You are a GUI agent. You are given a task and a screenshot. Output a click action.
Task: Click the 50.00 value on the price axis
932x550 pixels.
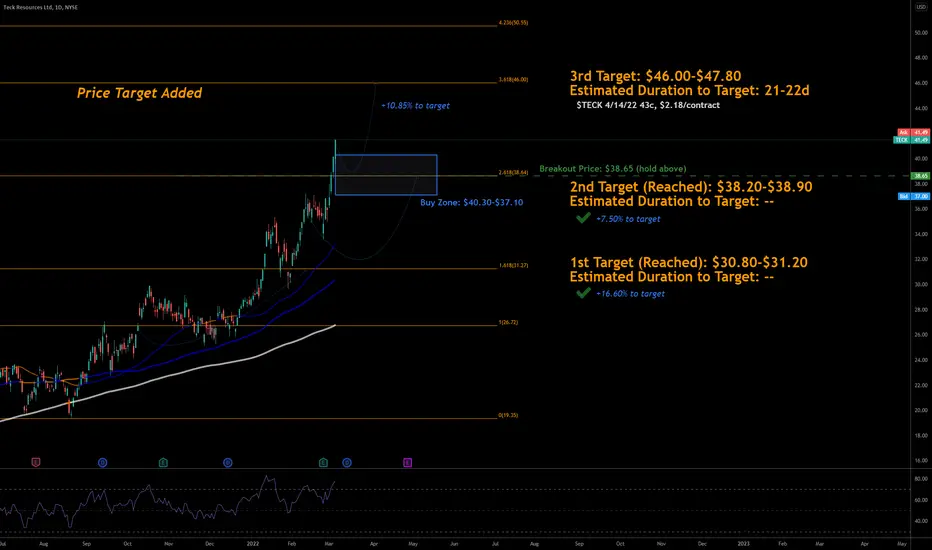coord(921,33)
